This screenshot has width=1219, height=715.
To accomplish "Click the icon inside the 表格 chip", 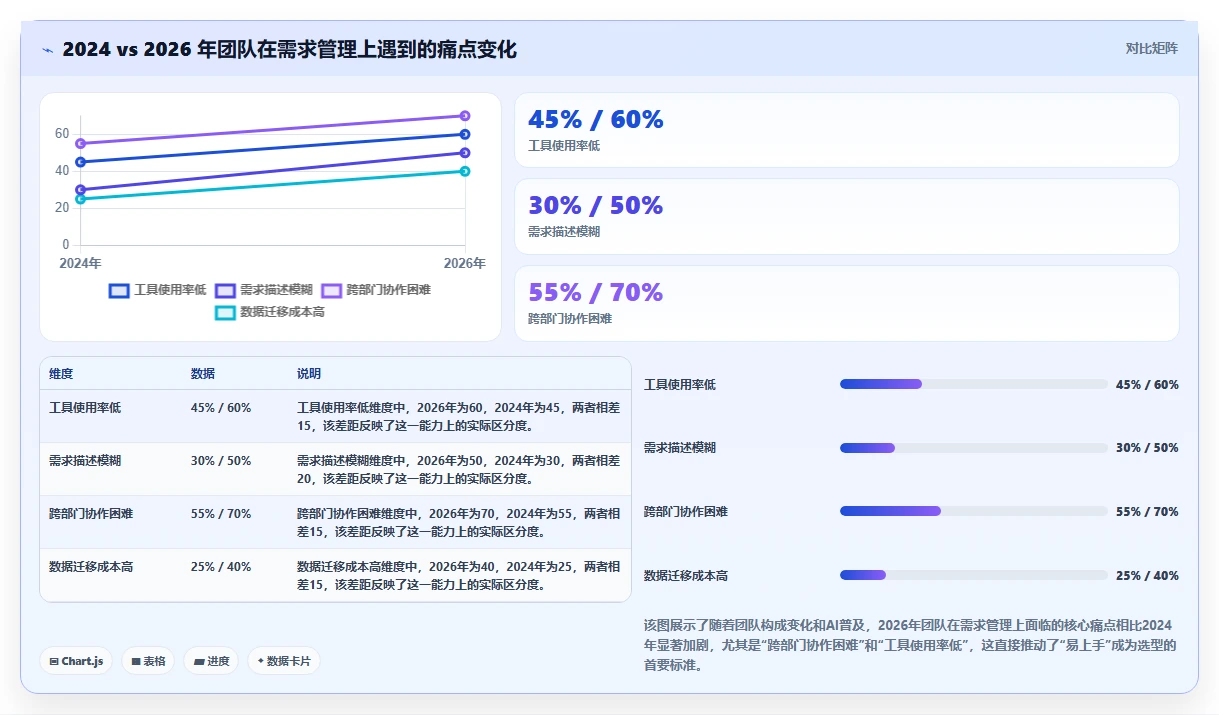I will point(136,661).
